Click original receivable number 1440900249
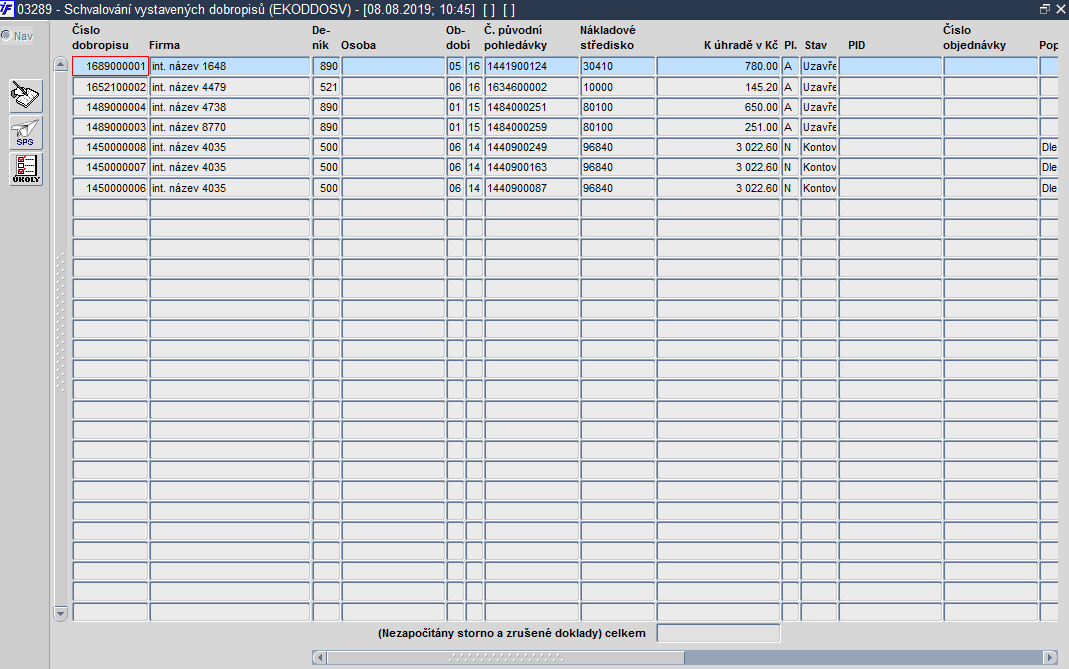1069x669 pixels. coord(532,147)
